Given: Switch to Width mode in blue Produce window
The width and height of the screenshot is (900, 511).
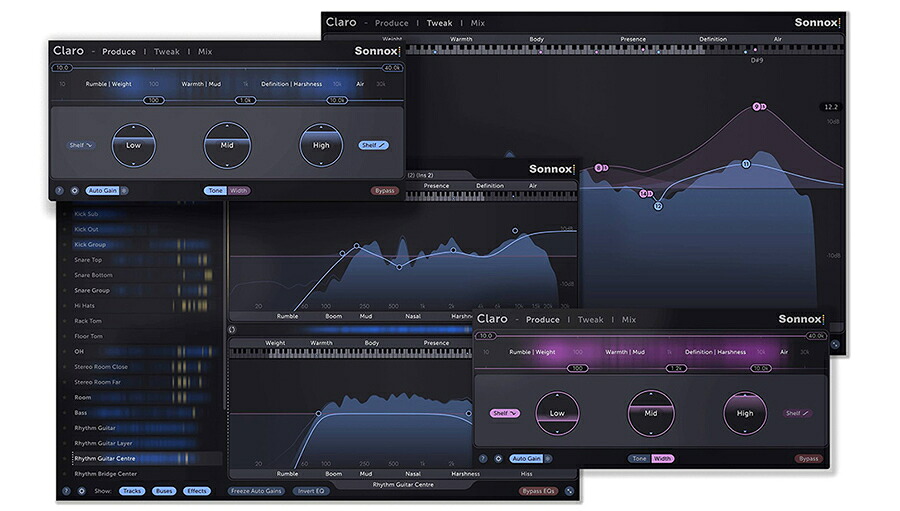Looking at the screenshot, I should [x=238, y=191].
